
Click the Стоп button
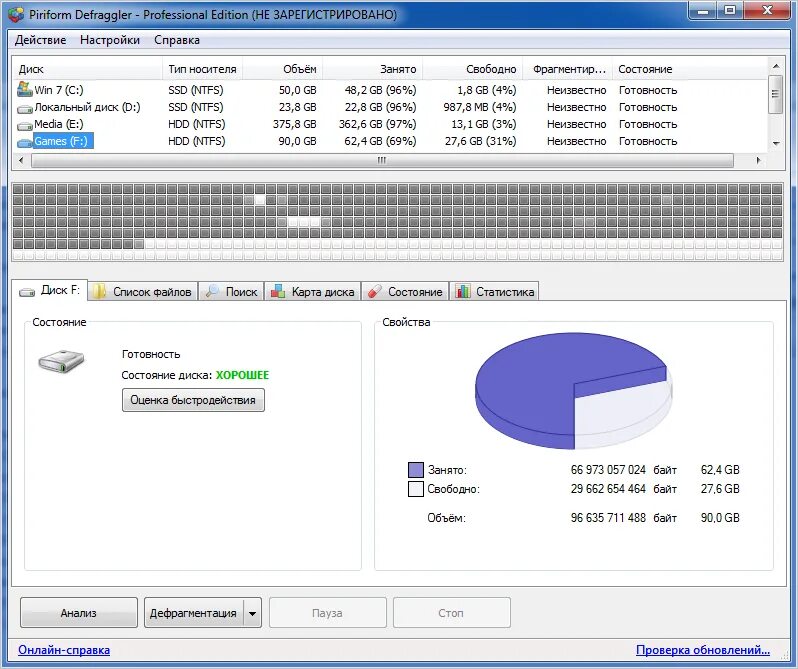[451, 613]
